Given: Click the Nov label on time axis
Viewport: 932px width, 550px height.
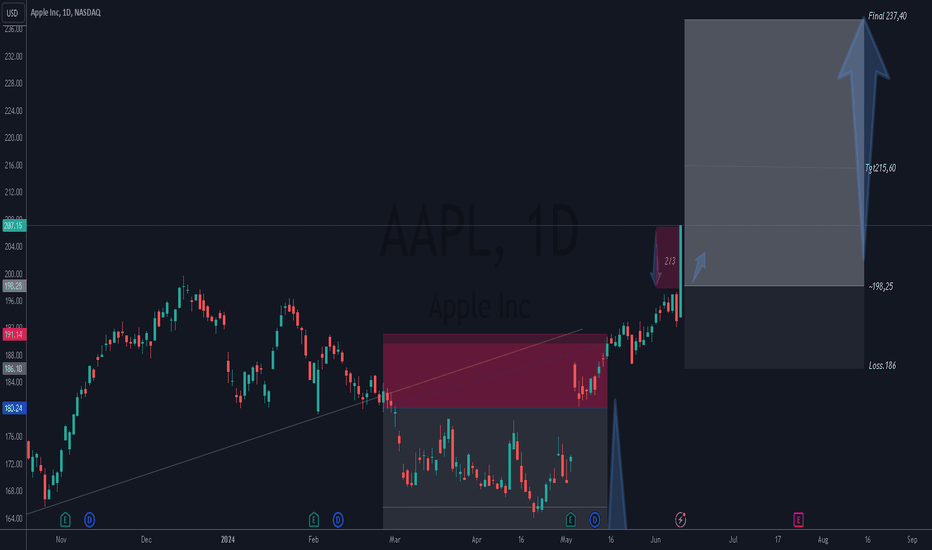Looking at the screenshot, I should tap(61, 540).
